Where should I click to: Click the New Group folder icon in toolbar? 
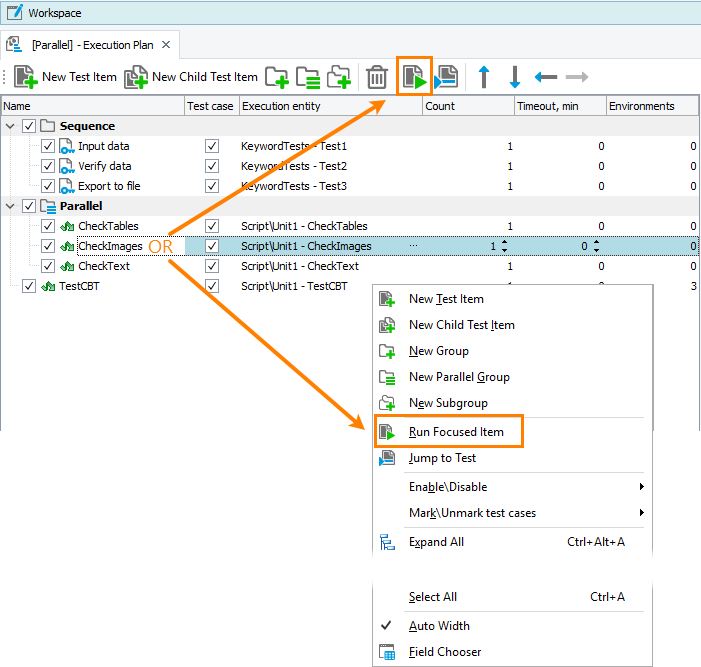(276, 77)
